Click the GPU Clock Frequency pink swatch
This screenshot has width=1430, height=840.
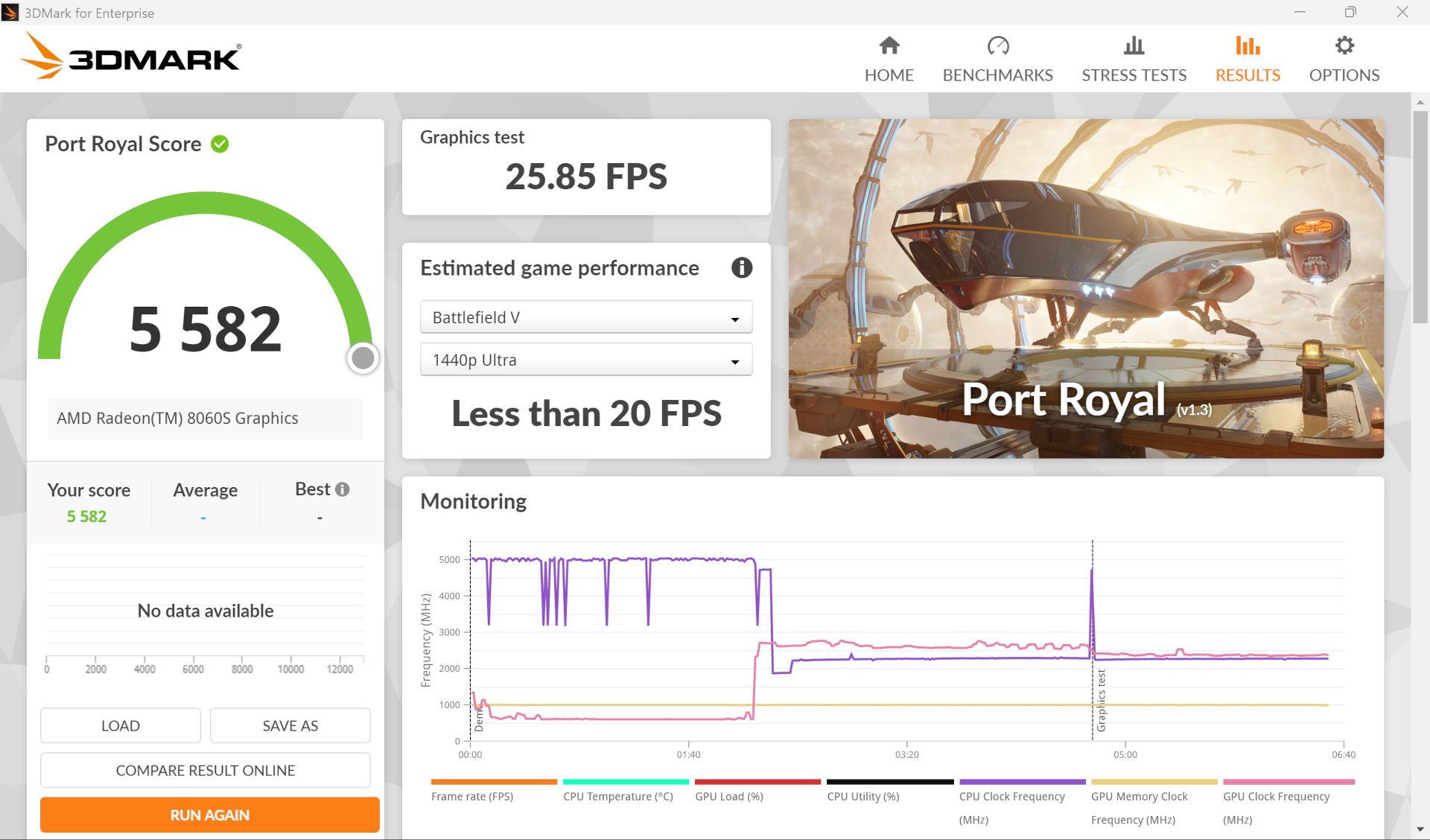(1288, 782)
